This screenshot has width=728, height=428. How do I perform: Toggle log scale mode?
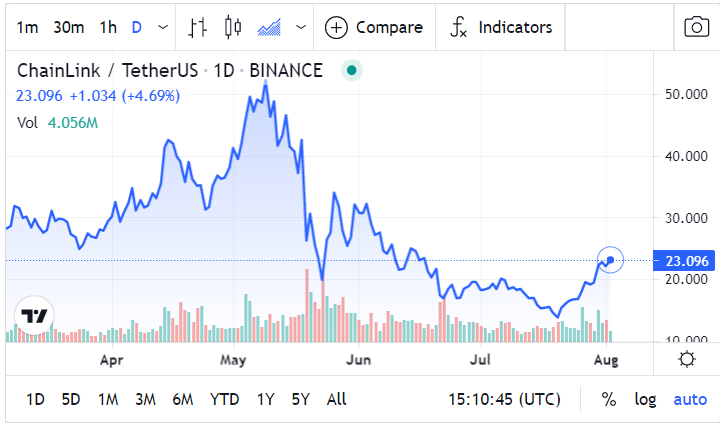[x=645, y=399]
